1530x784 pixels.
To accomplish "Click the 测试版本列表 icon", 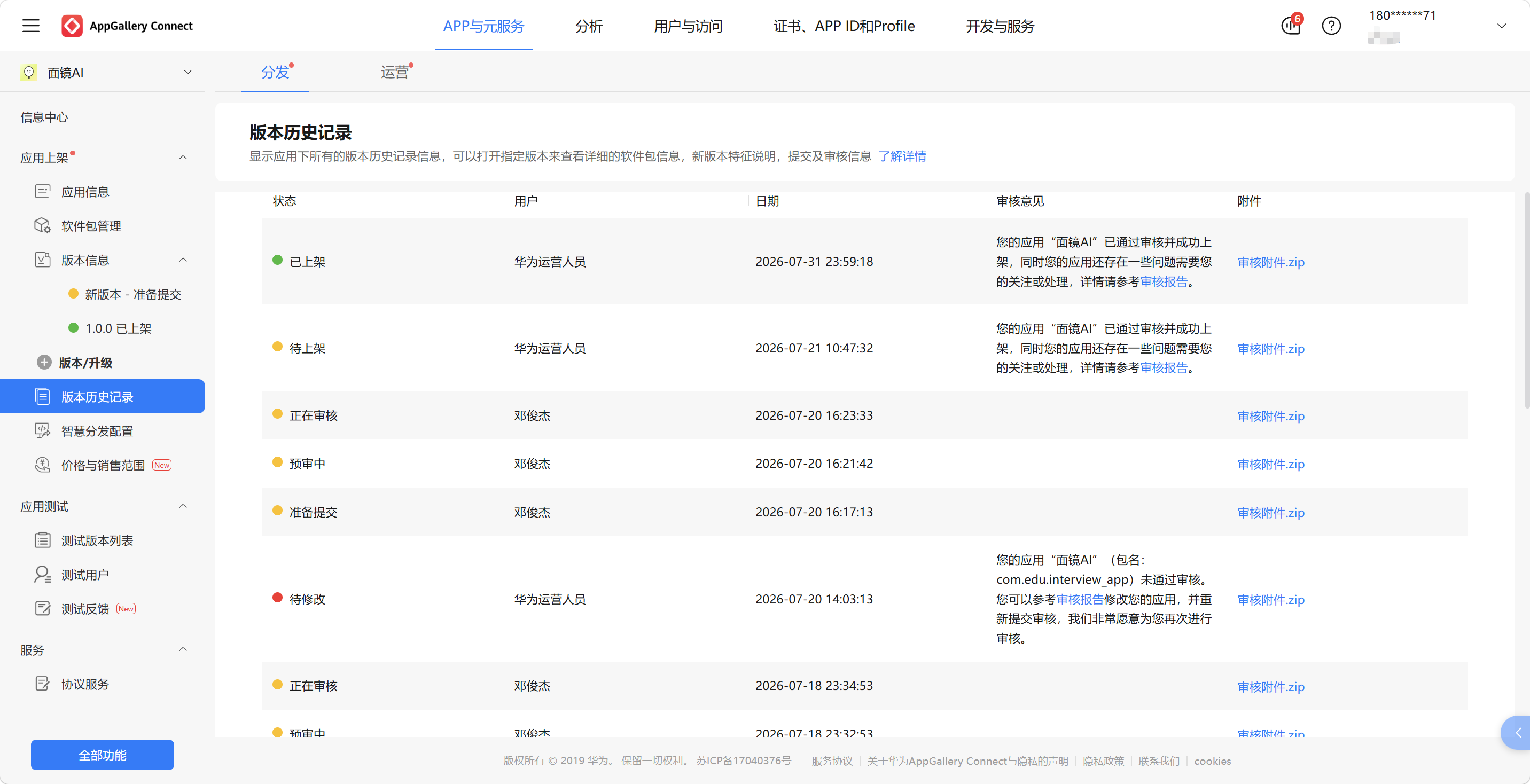I will (42, 540).
